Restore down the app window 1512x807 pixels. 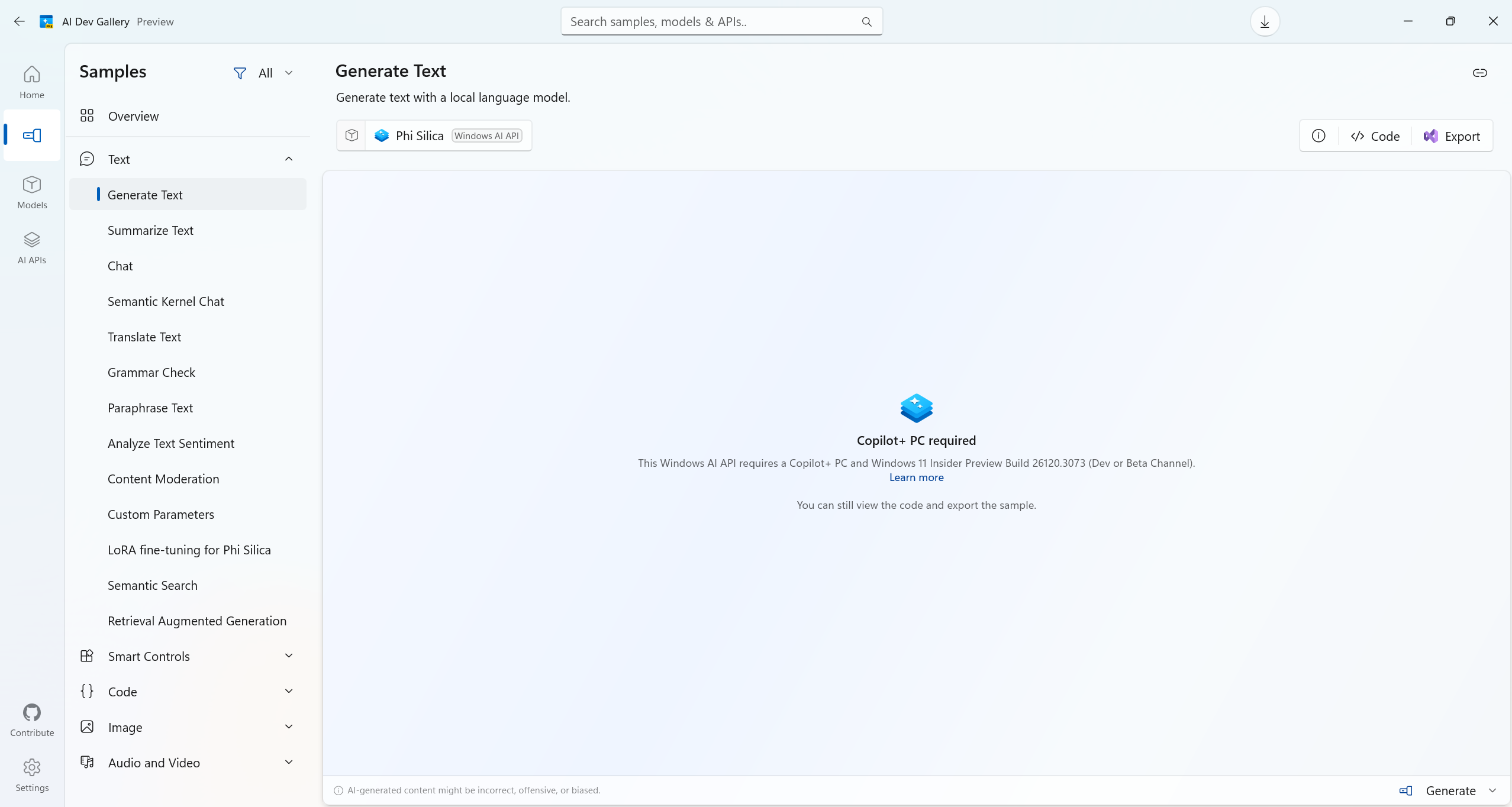coord(1450,21)
